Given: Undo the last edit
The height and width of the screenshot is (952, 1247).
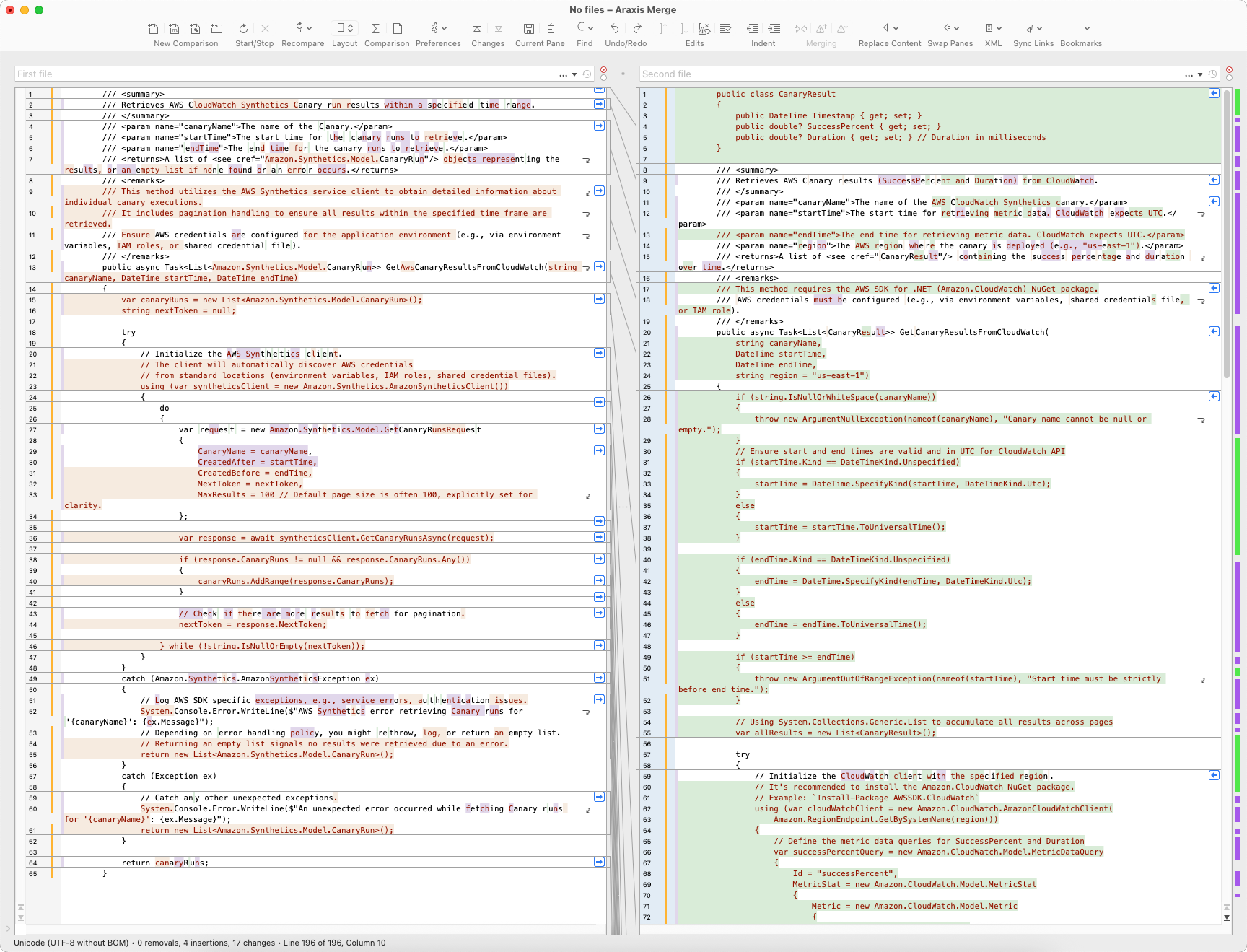Looking at the screenshot, I should (614, 29).
